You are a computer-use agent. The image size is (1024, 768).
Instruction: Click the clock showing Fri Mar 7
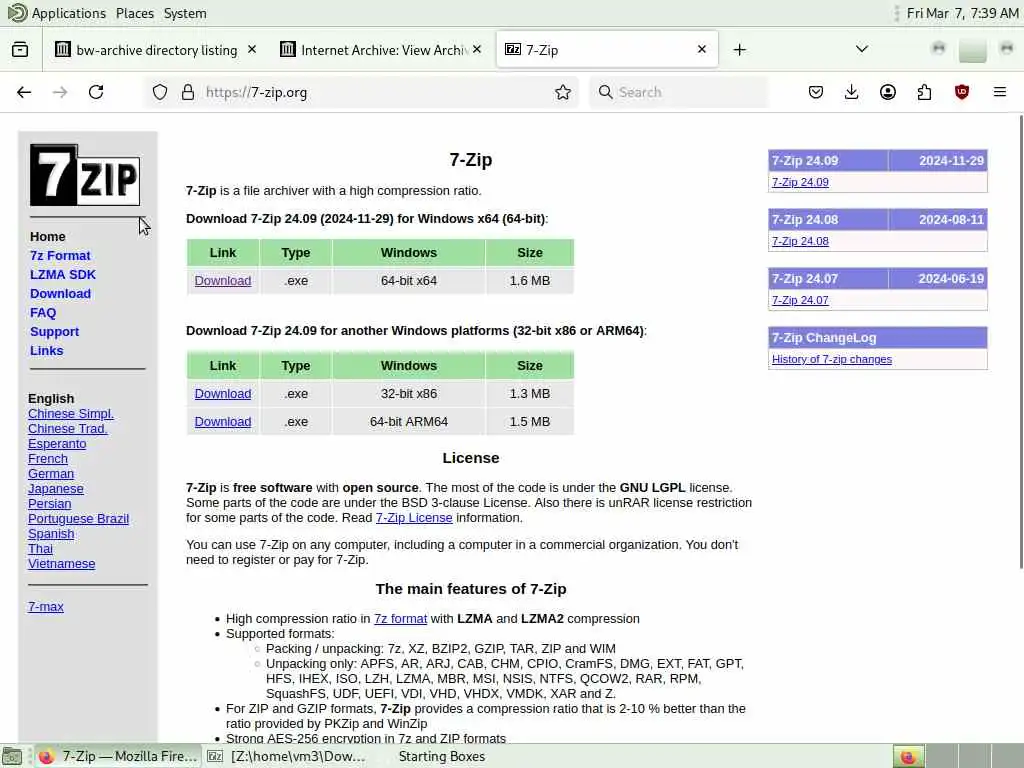coord(963,13)
